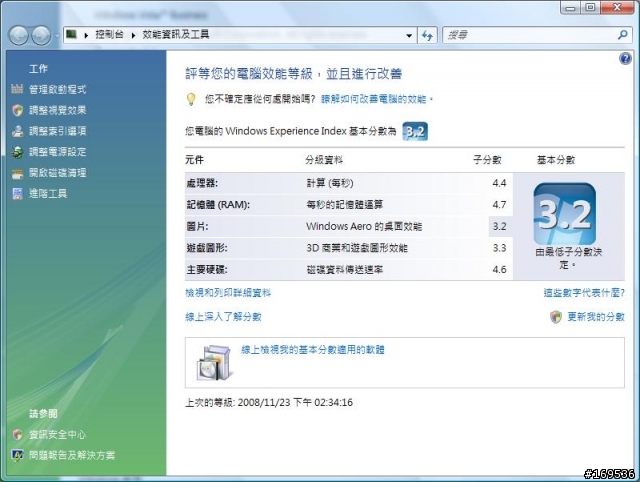Select the 記憶體 (RAM) row
This screenshot has height=482, width=640.
(349, 205)
